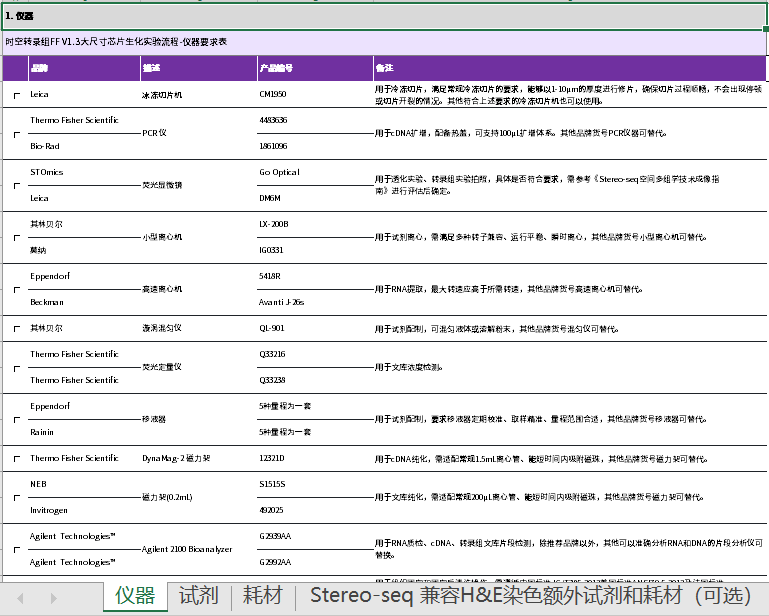Select the 荧光定量仪 description cell
Screen dimensions: 769x616
tap(199, 367)
